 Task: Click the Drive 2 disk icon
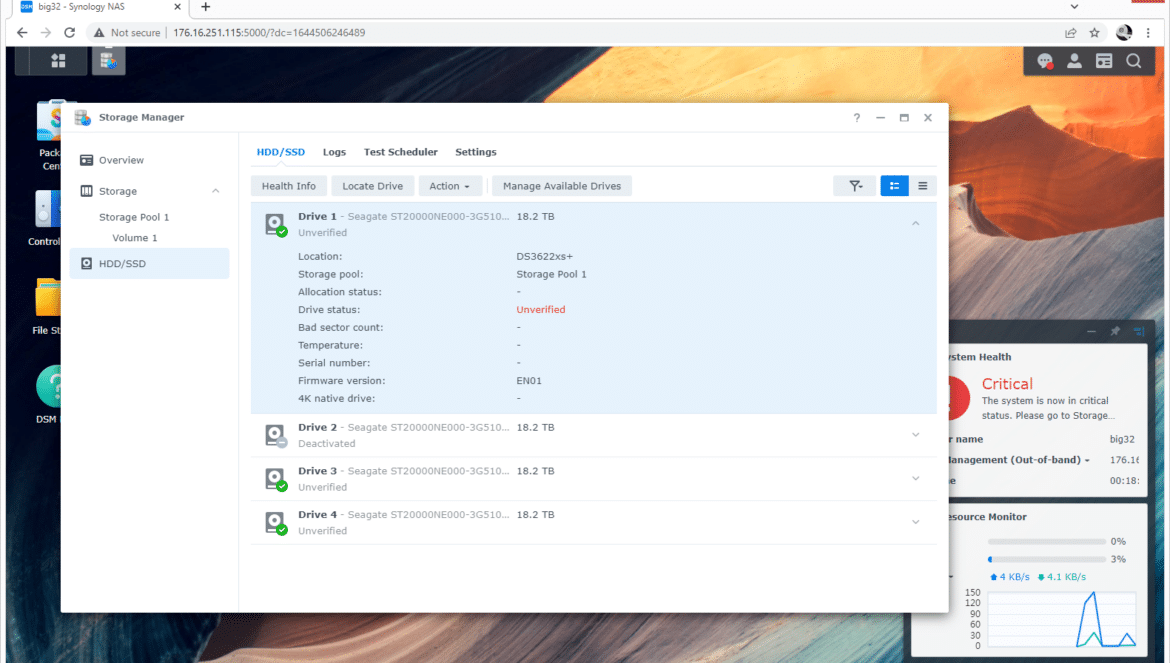(275, 436)
